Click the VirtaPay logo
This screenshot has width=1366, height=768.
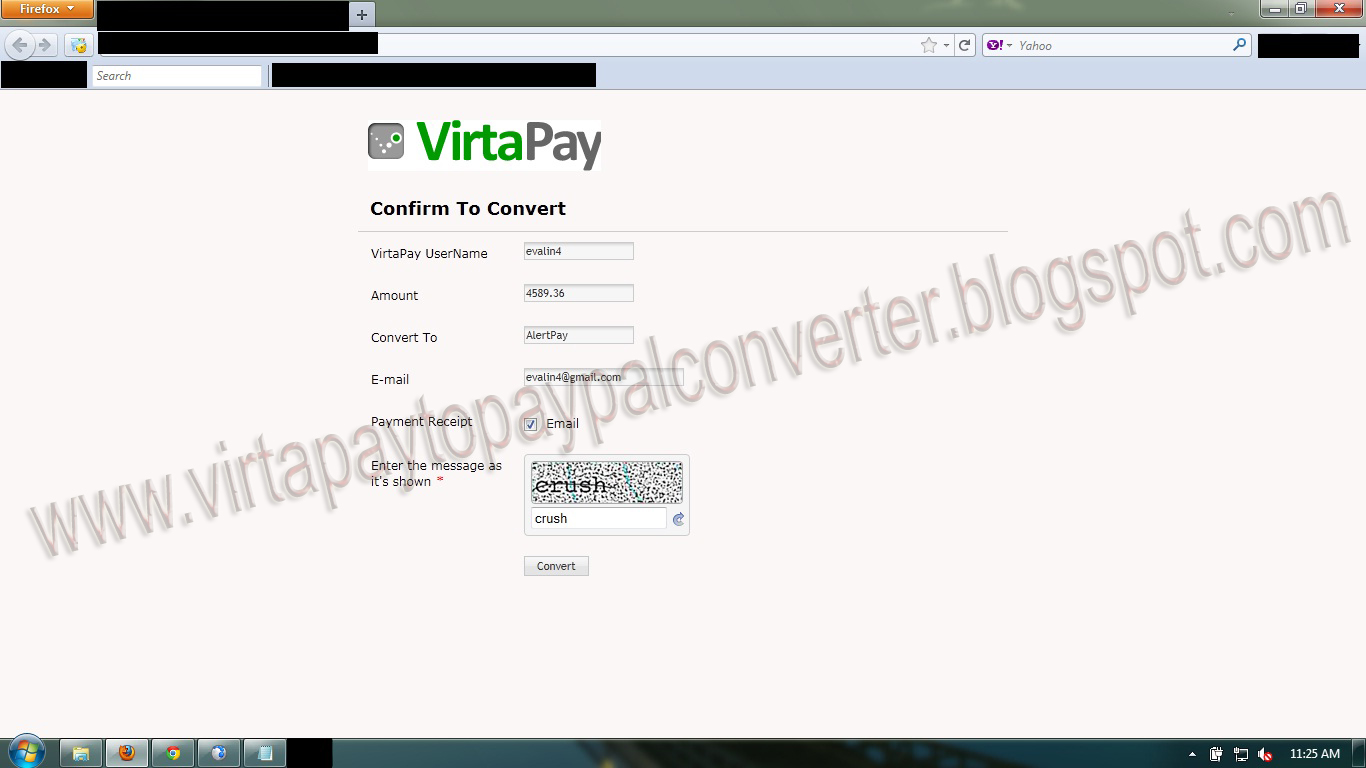[485, 143]
